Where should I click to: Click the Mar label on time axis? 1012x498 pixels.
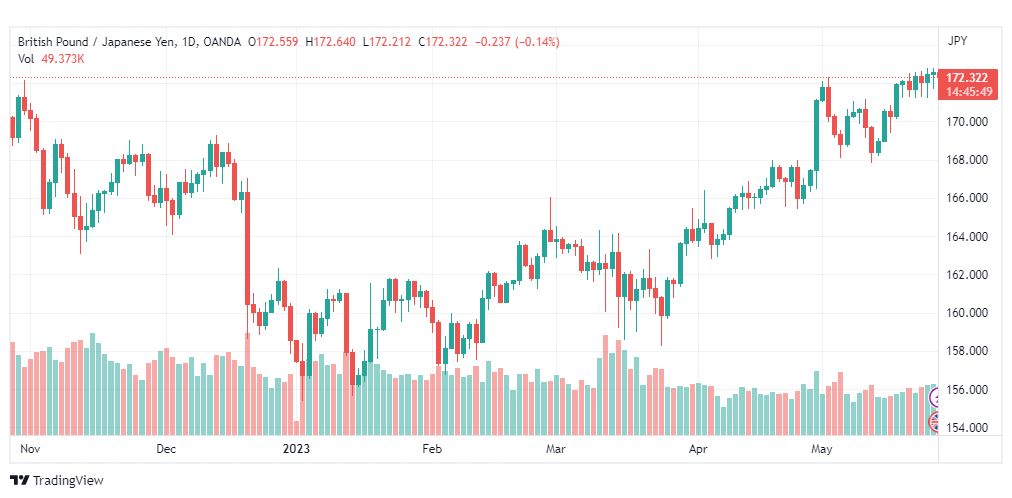[555, 449]
